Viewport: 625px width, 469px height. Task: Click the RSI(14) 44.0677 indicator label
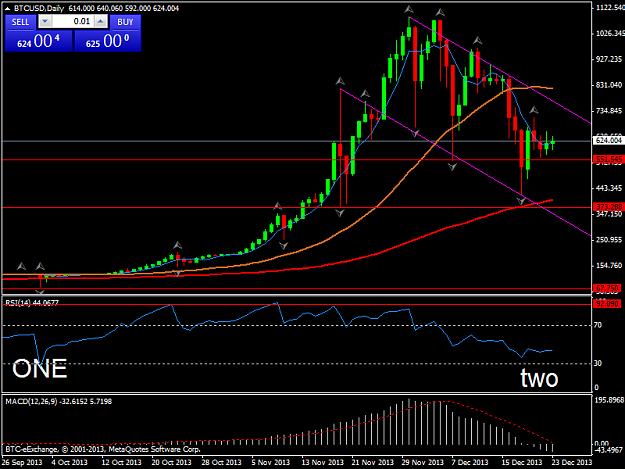tap(32, 303)
